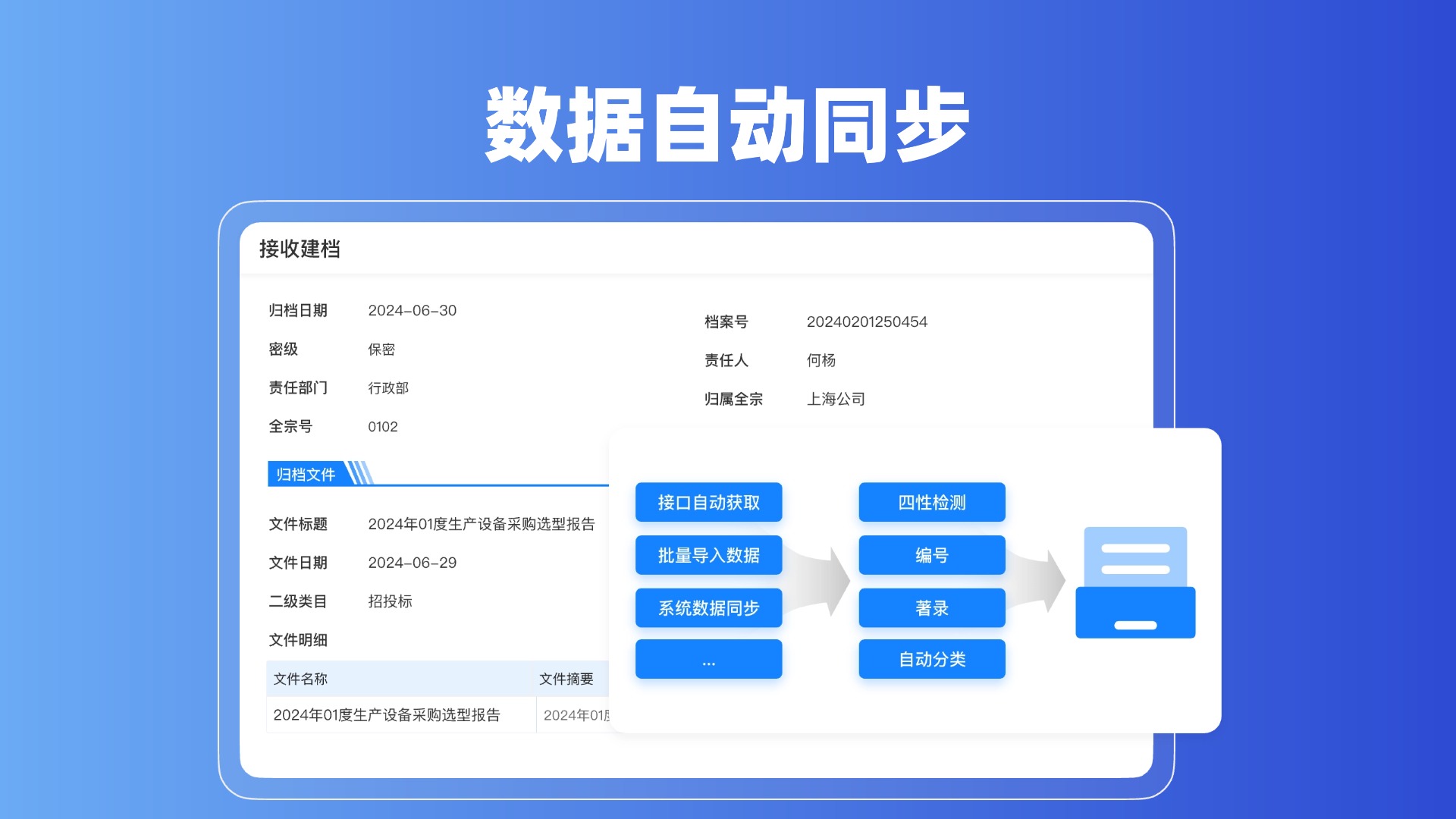Click the 批量导入数据 button

point(708,555)
